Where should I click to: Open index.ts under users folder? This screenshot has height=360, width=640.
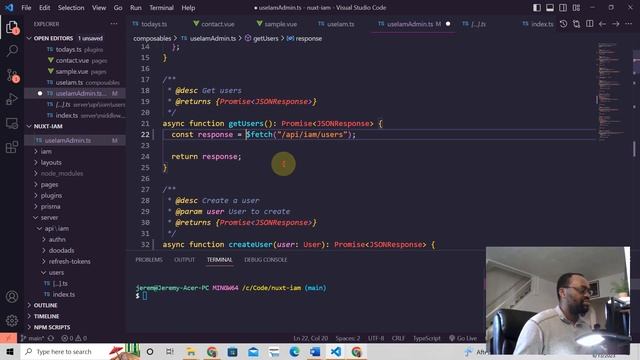point(75,294)
